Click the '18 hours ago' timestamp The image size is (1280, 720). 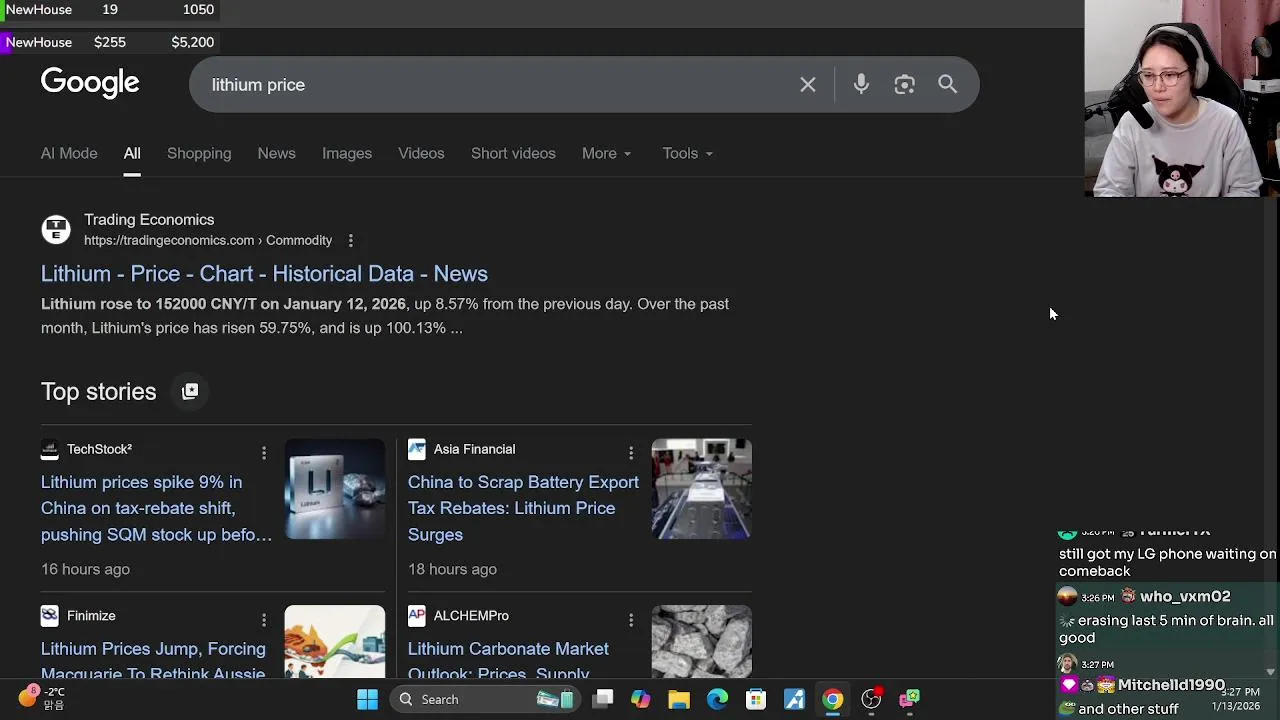(x=452, y=569)
